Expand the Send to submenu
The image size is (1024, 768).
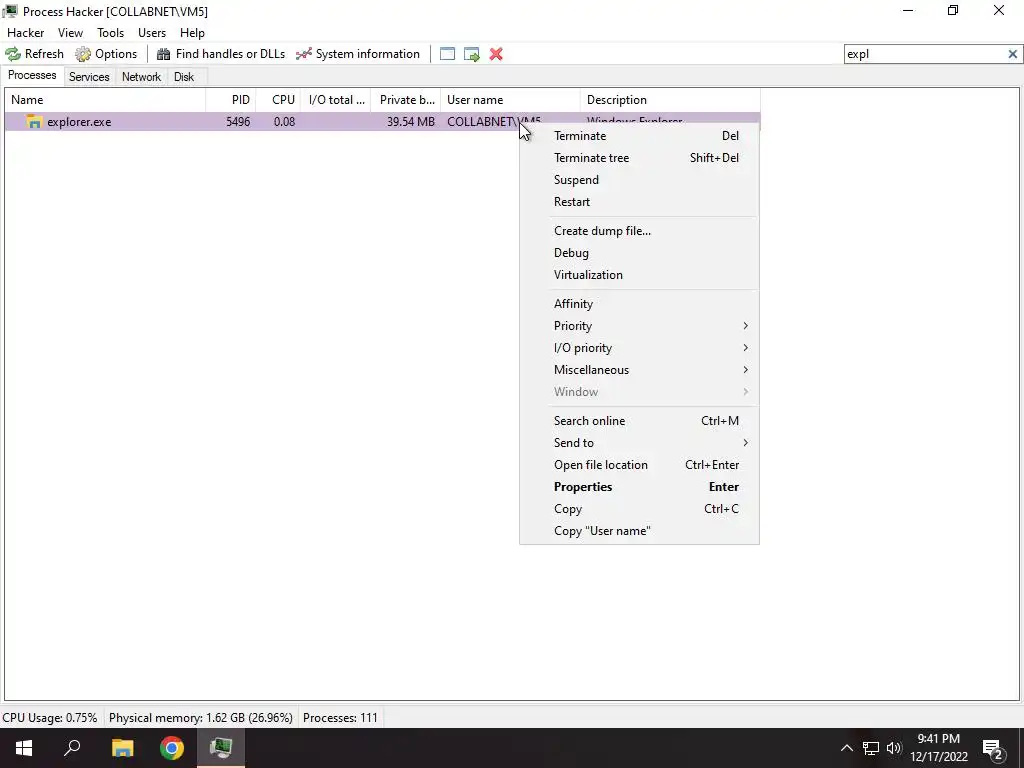[x=639, y=443]
